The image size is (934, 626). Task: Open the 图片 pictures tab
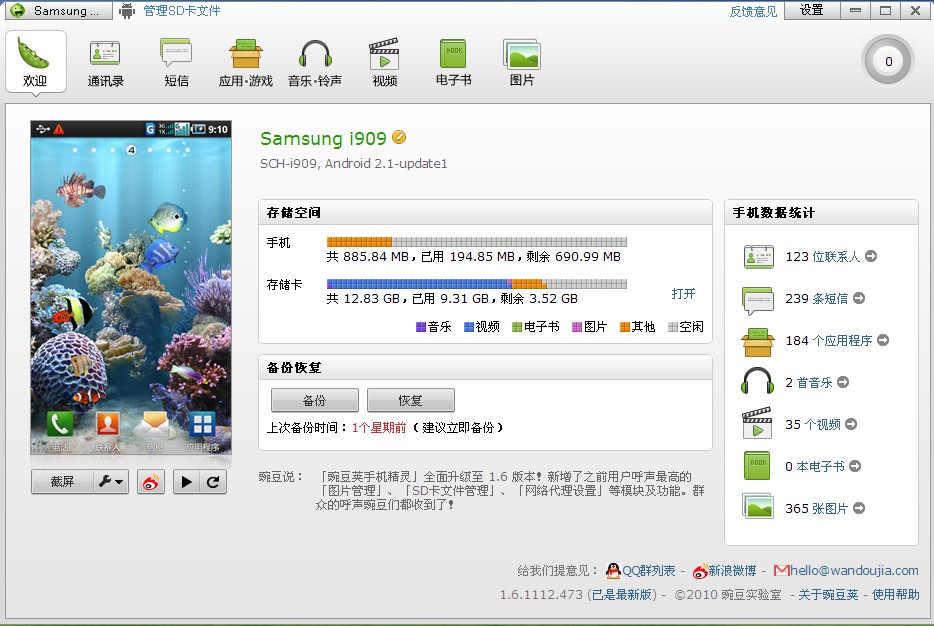click(522, 63)
